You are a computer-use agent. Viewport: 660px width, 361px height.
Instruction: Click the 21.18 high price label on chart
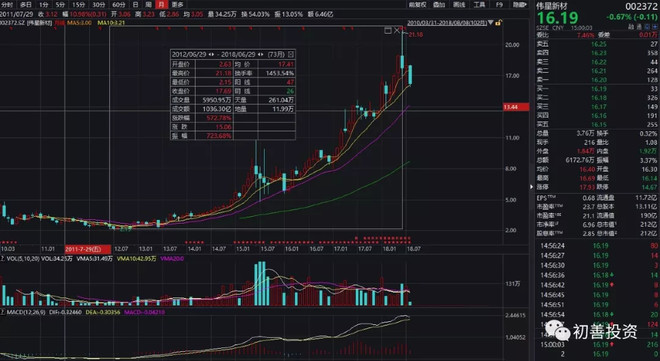(x=415, y=35)
